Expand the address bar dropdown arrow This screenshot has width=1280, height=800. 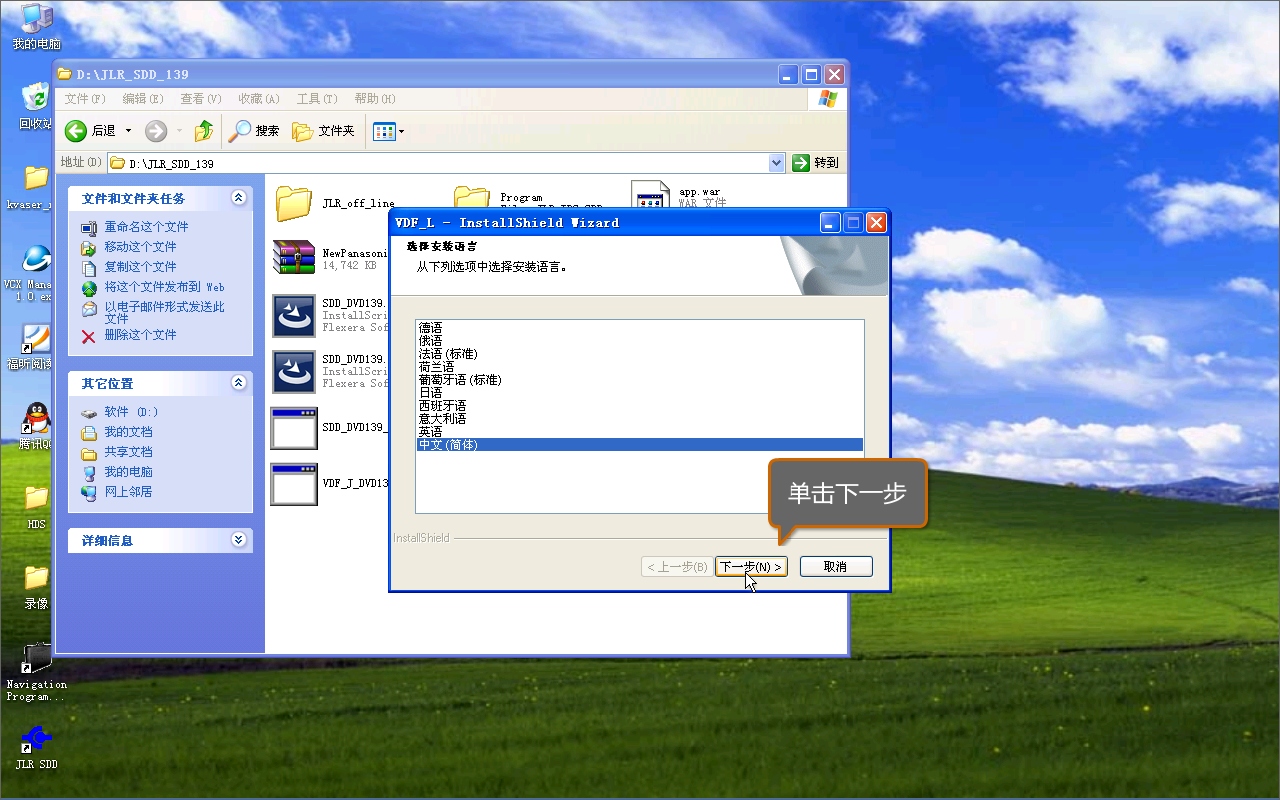pyautogui.click(x=777, y=163)
